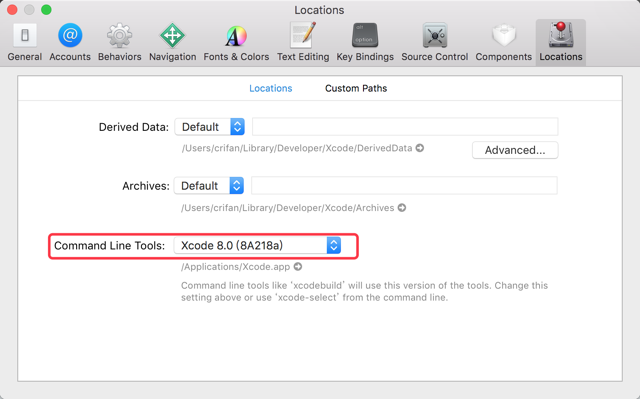Viewport: 640px width, 399px height.
Task: Open the Components preferences pane
Action: 504,42
